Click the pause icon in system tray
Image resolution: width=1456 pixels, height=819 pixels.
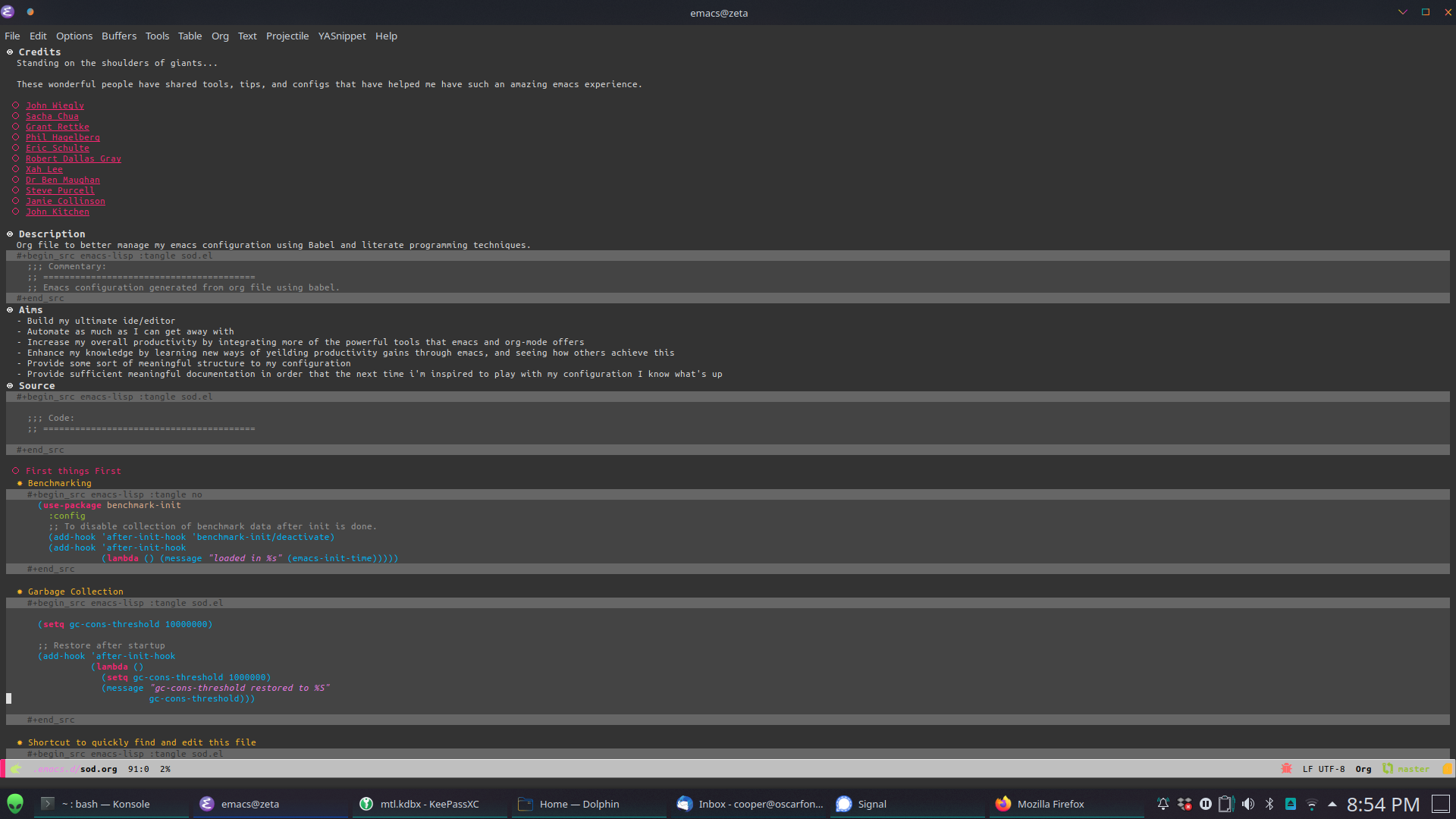[x=1205, y=804]
